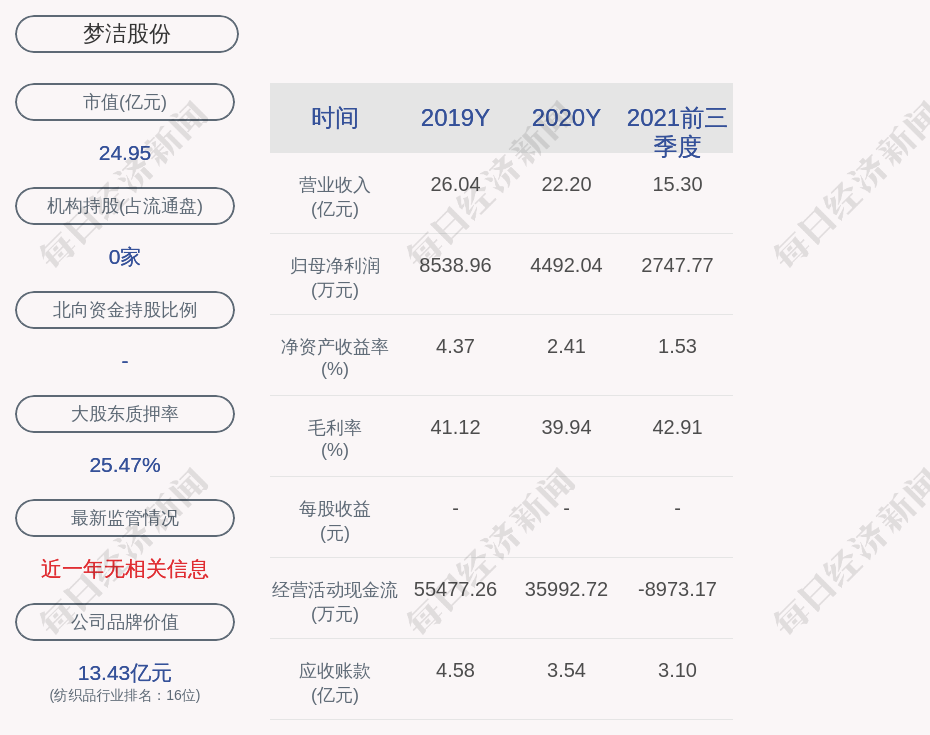Click the 25.47% pledge ratio value
Viewport: 930px width, 735px height.
click(125, 465)
